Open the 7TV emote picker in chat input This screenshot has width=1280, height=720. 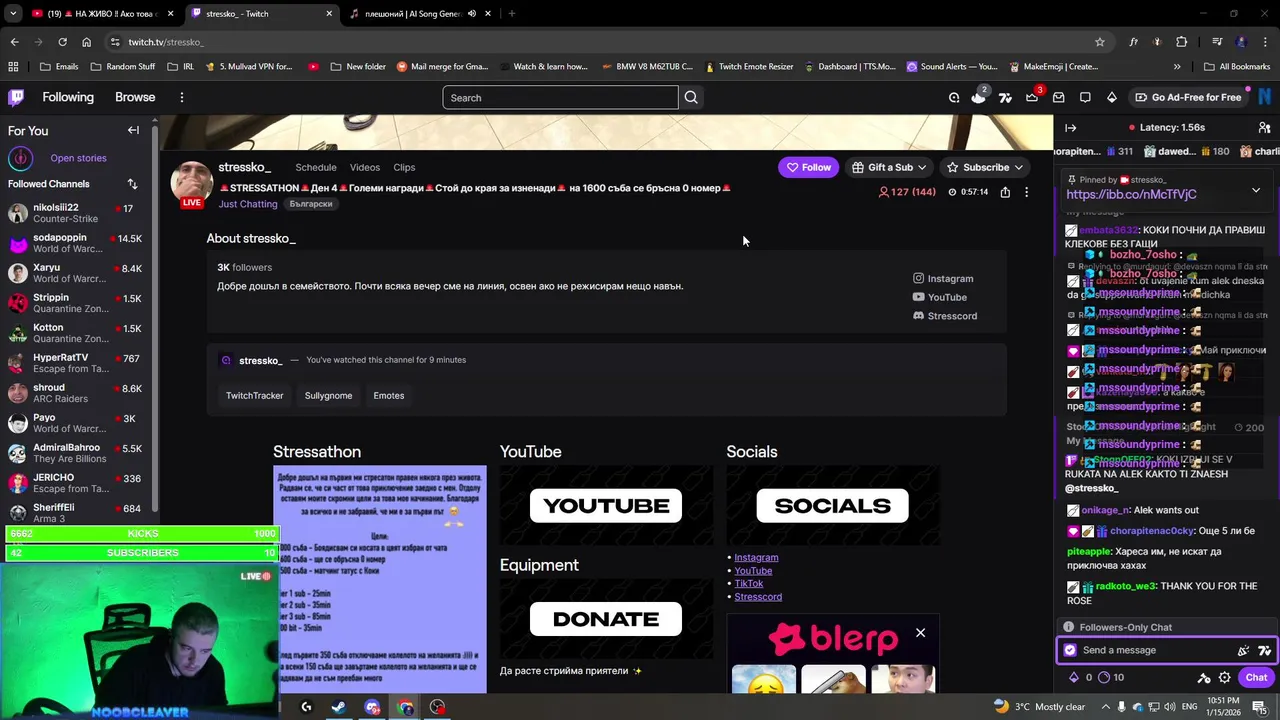[x=1264, y=650]
